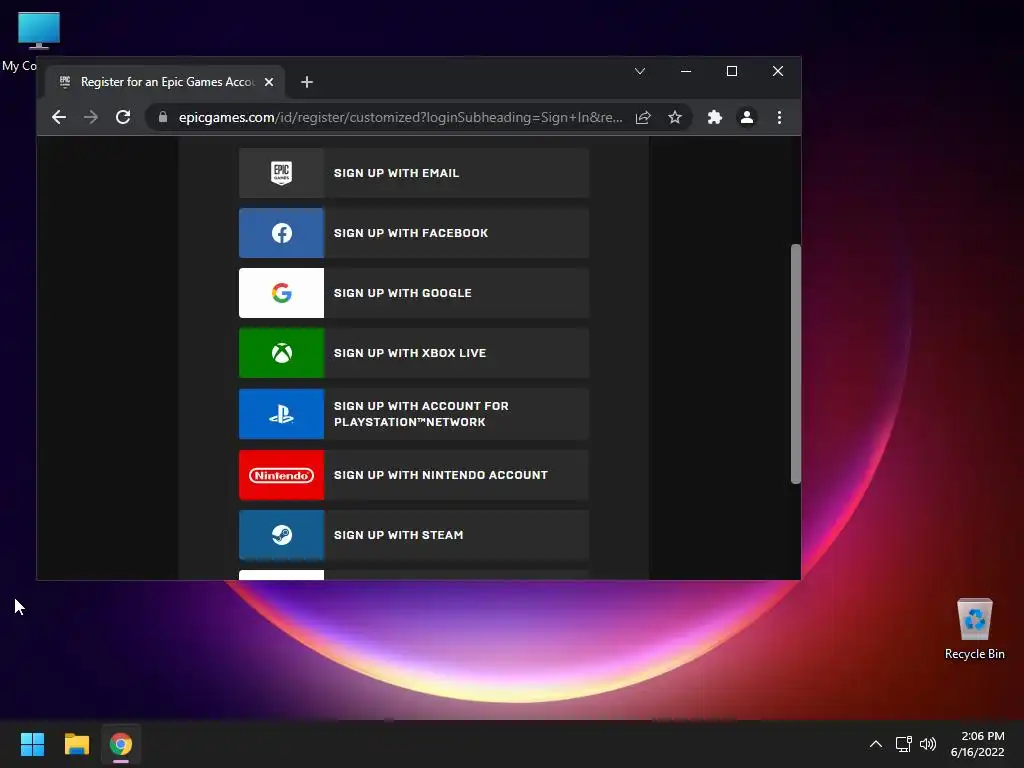The image size is (1024, 768).
Task: Switch to the Register for an Epic Games tab
Action: coord(165,82)
